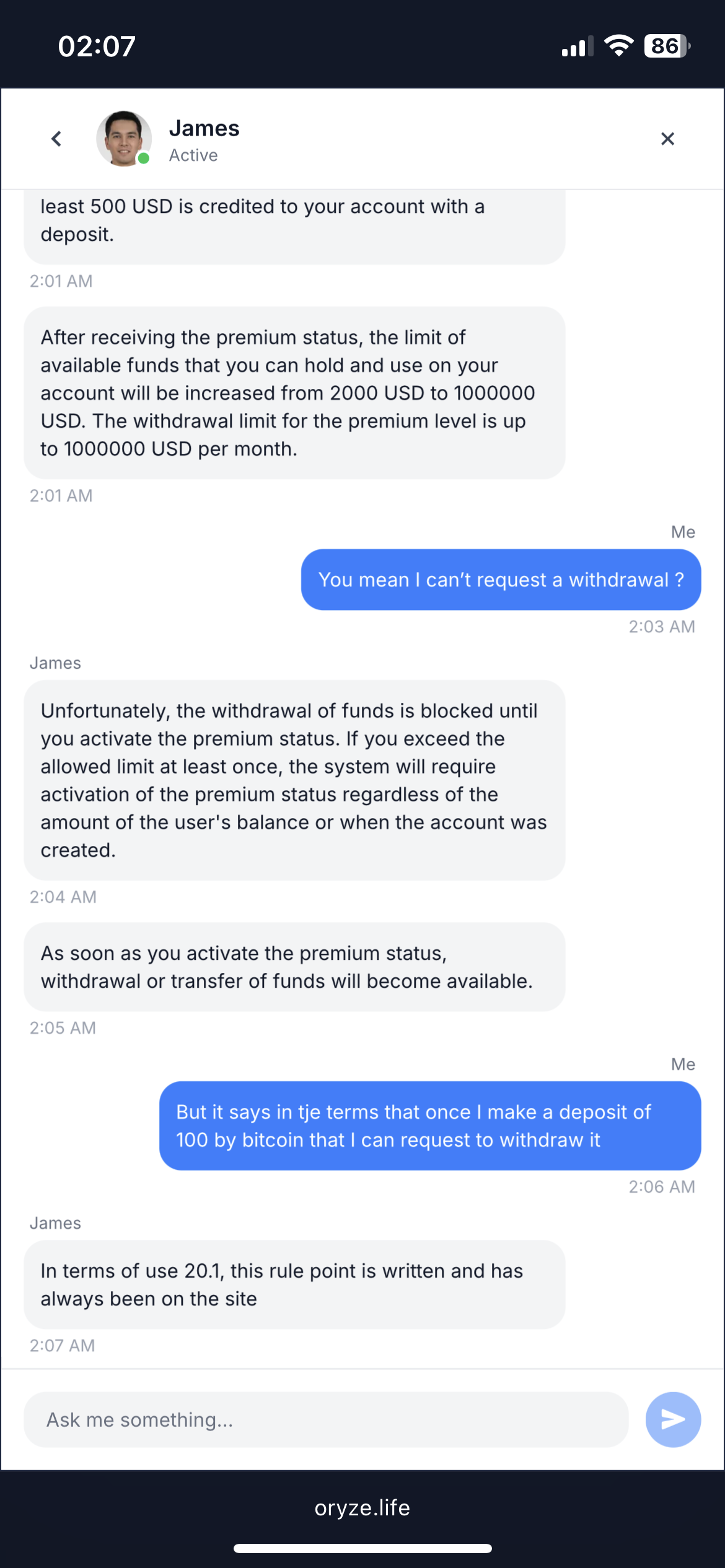Focus the "Ask me something..." message field
Image resolution: width=725 pixels, height=1568 pixels.
[x=326, y=1419]
